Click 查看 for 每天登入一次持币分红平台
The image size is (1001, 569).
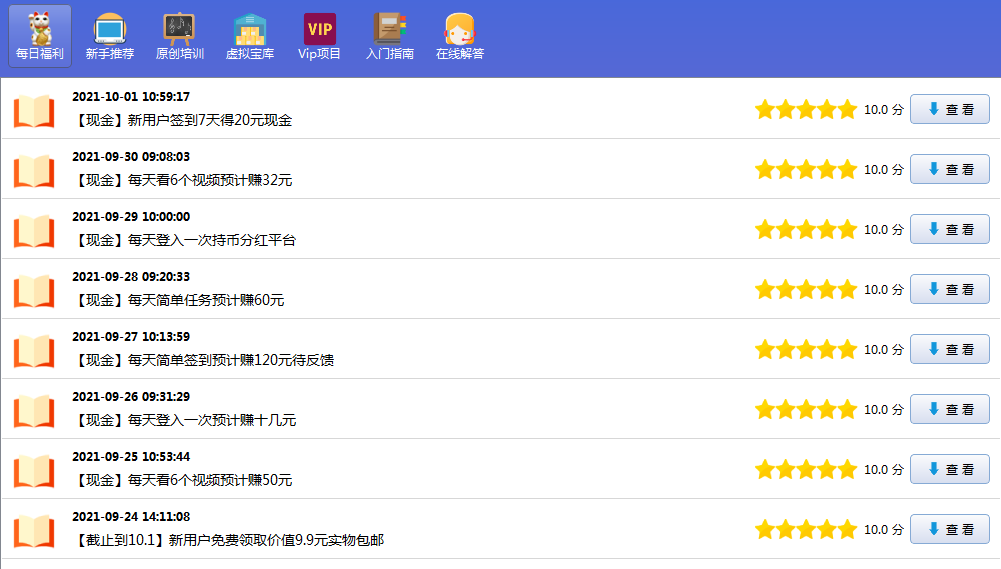click(x=949, y=229)
